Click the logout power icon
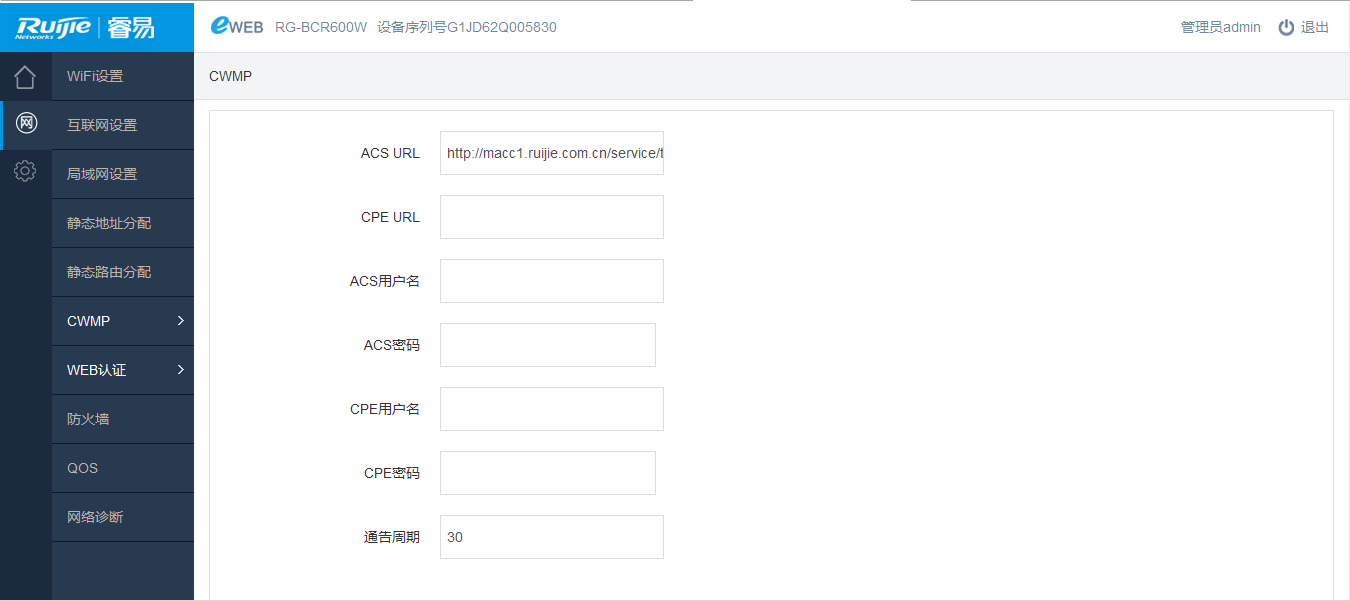This screenshot has height=601, width=1350. [1286, 27]
